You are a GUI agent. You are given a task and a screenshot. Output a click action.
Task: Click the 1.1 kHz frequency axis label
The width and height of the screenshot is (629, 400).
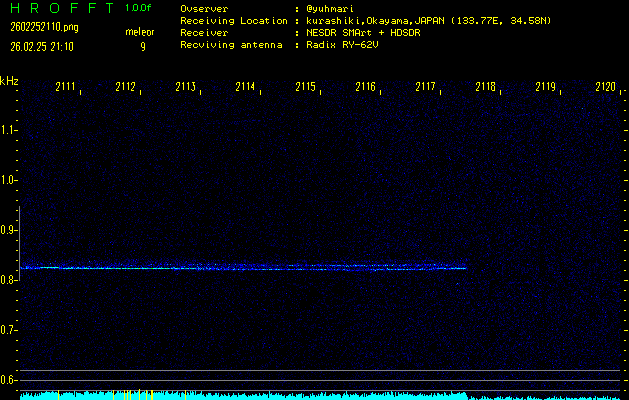9,130
